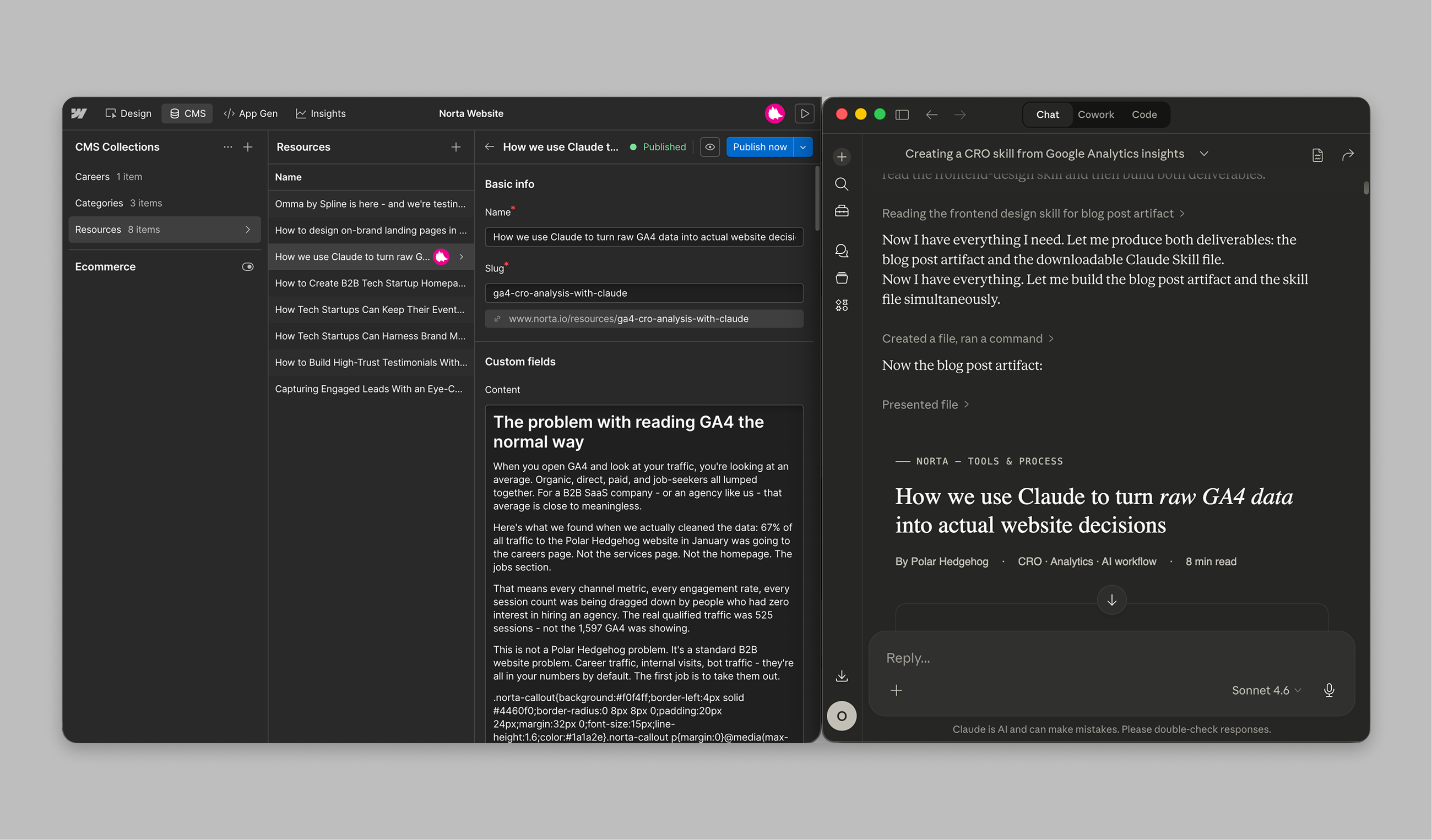
Task: Click the microphone icon in the reply box
Action: pos(1329,690)
